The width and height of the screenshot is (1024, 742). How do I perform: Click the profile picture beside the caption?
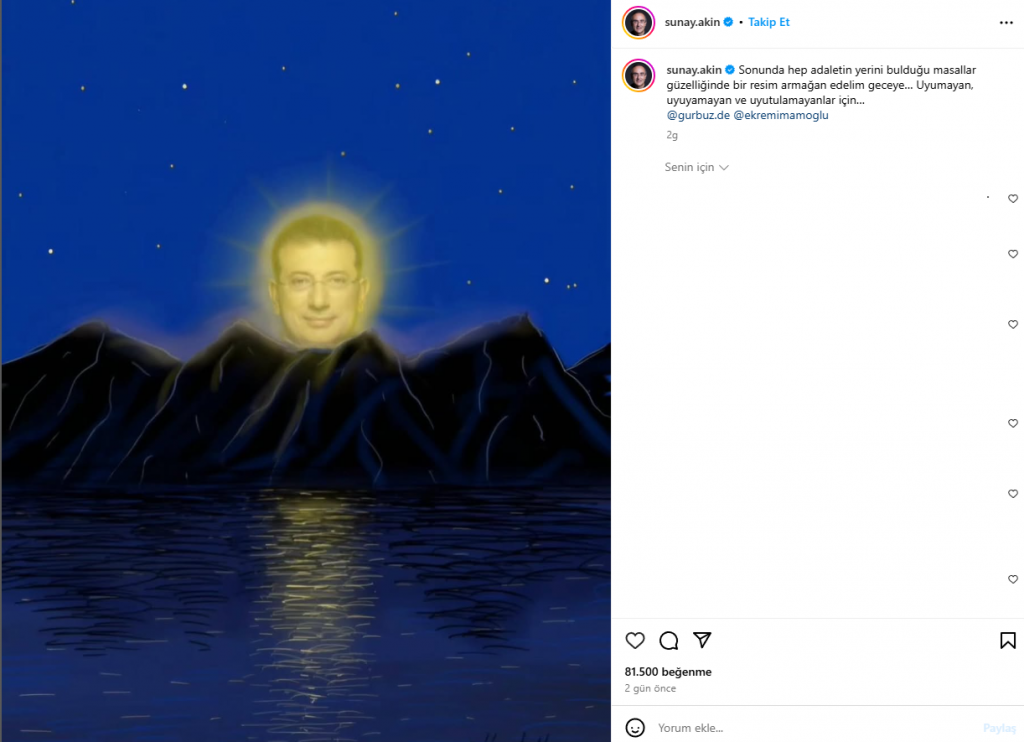(x=638, y=75)
